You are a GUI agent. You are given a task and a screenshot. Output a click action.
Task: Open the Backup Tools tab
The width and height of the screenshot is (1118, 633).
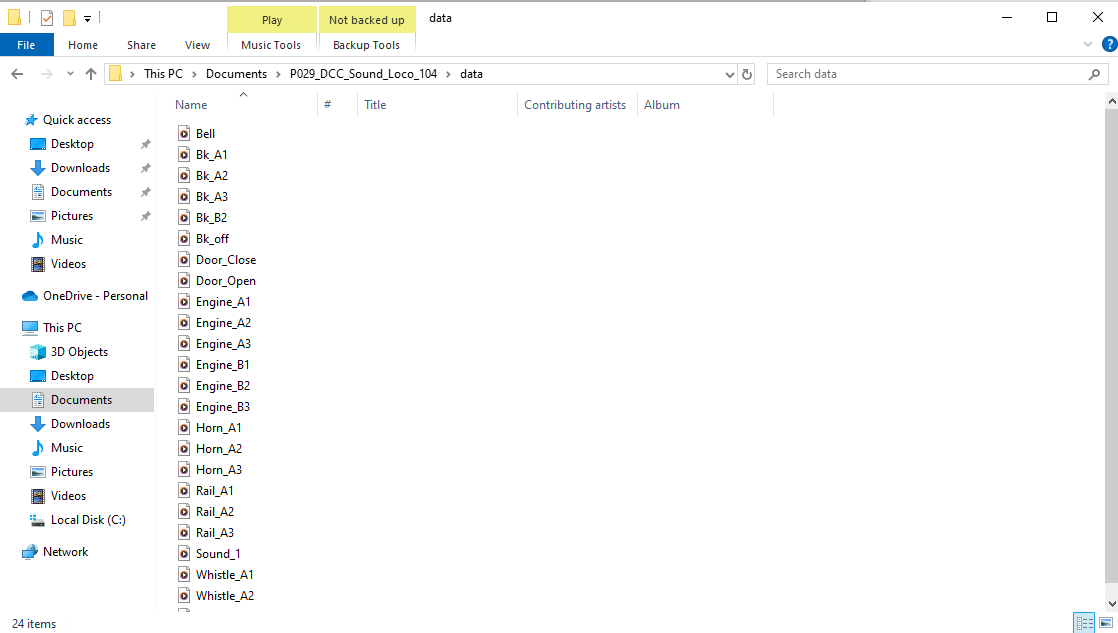[366, 45]
